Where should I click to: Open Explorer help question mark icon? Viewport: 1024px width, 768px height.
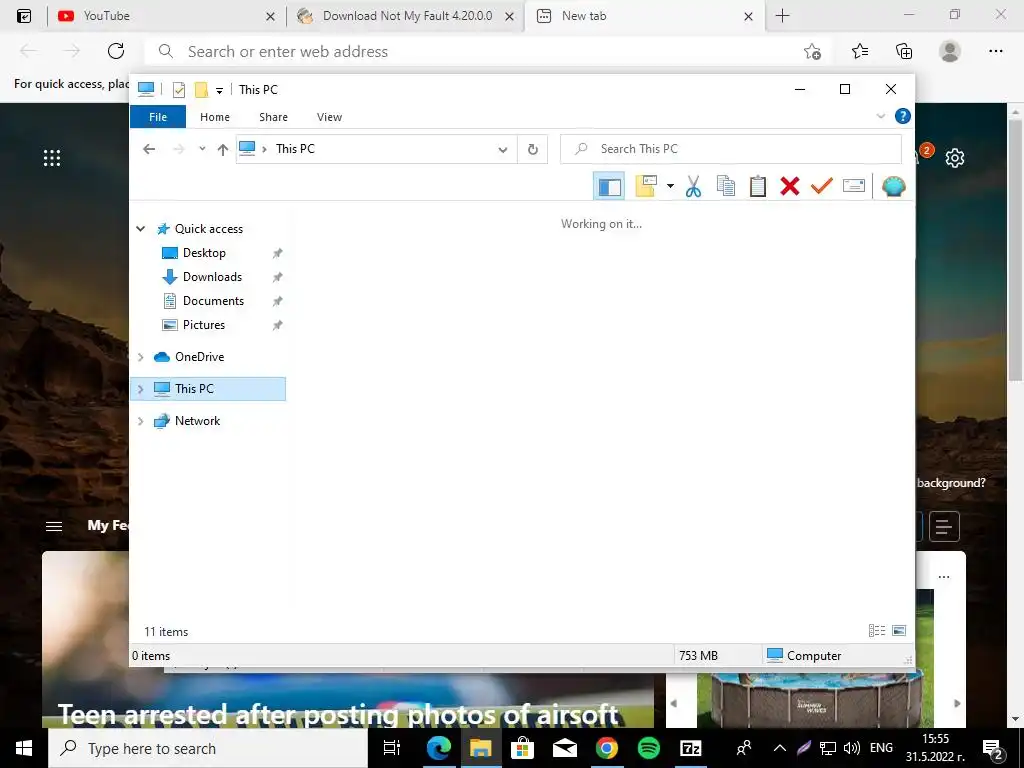(x=903, y=116)
